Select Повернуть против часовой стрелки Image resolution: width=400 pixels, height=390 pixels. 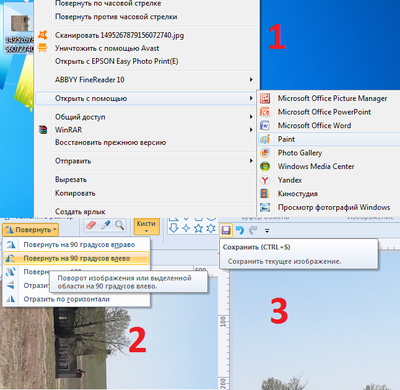point(116,17)
